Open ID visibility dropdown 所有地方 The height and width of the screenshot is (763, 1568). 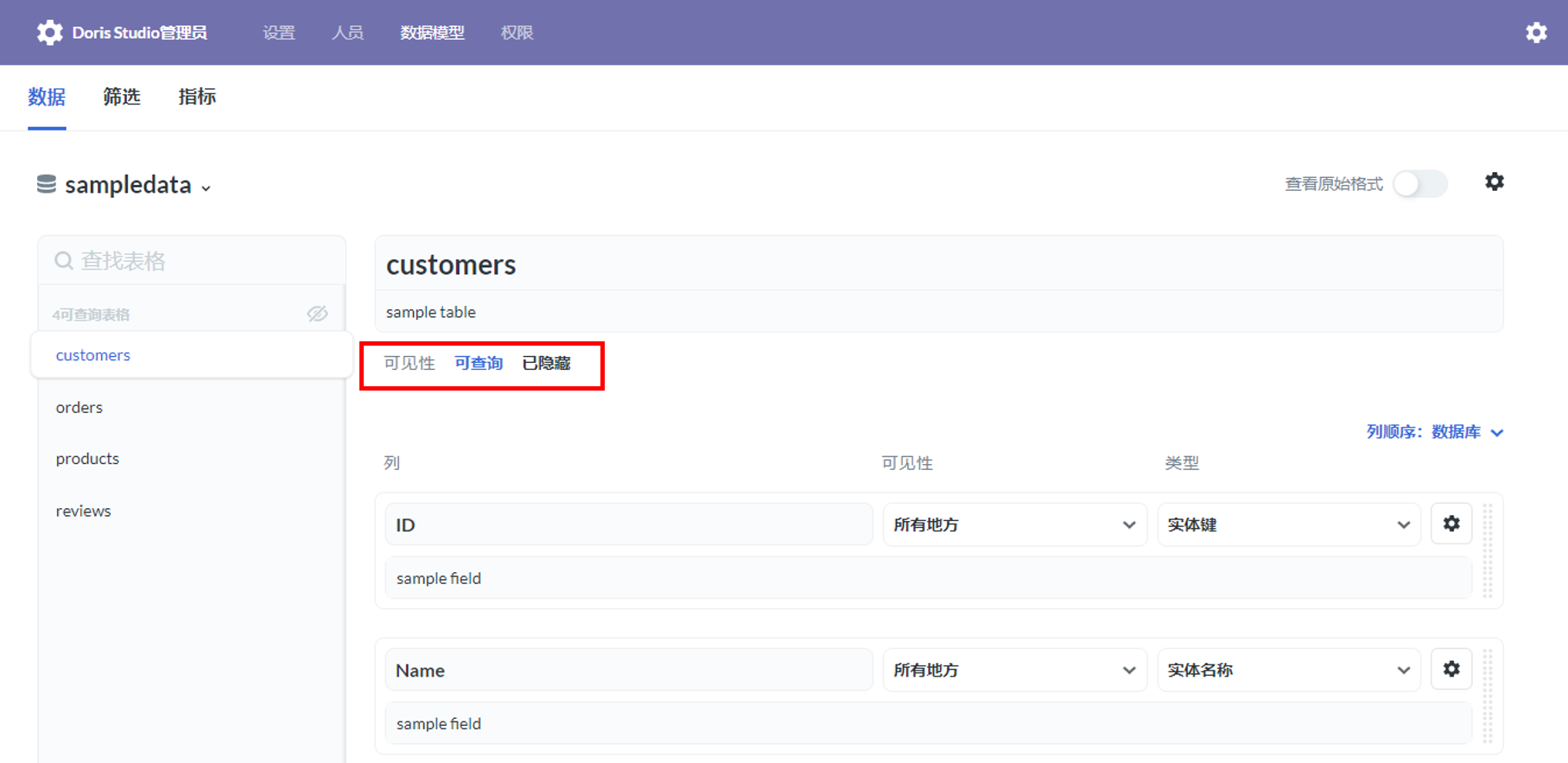coord(1015,525)
